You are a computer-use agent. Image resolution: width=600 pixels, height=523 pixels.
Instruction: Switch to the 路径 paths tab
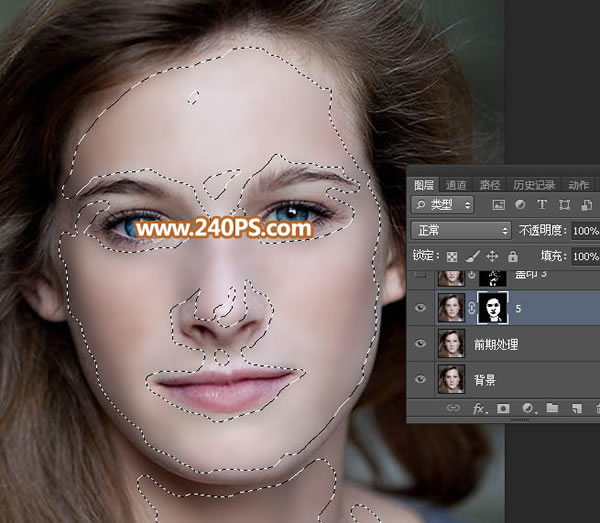(490, 185)
